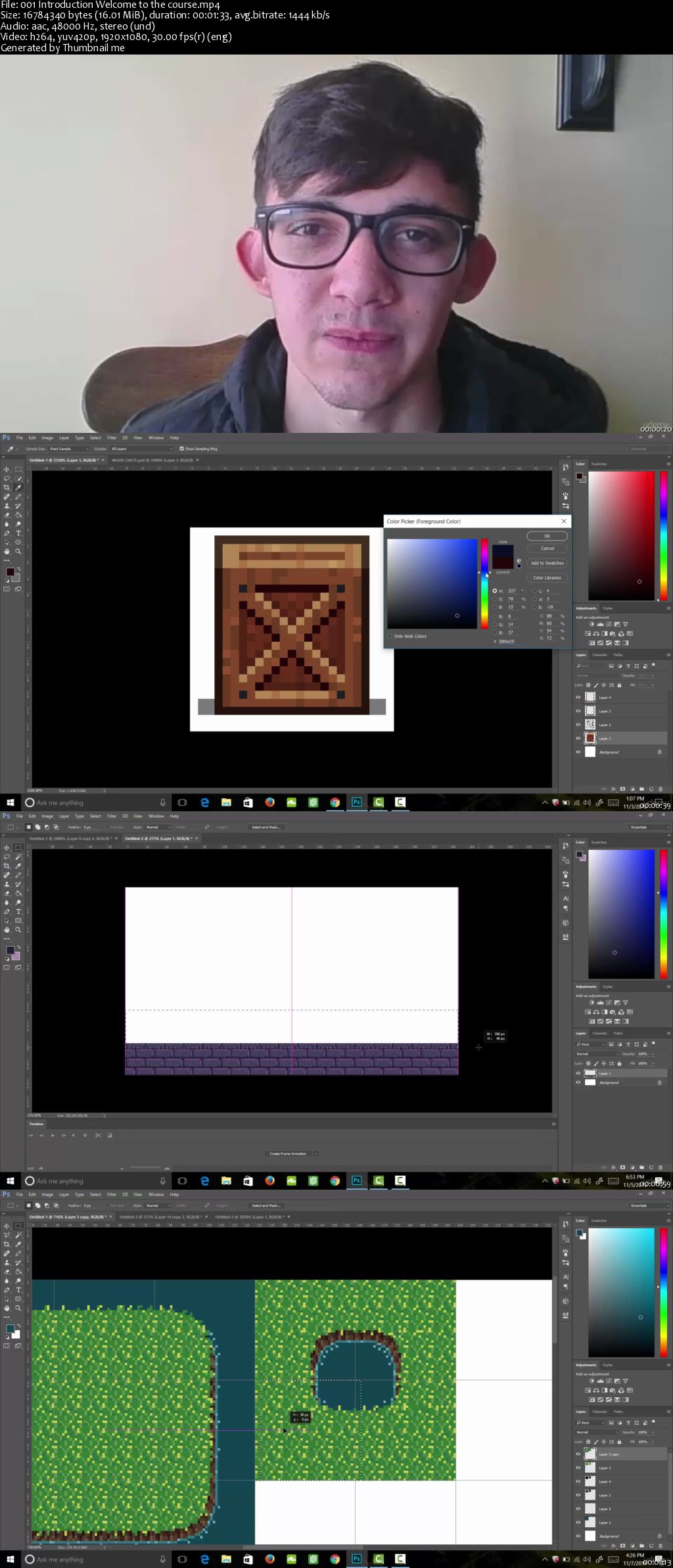Click Create Frame Animation button

288,1154
